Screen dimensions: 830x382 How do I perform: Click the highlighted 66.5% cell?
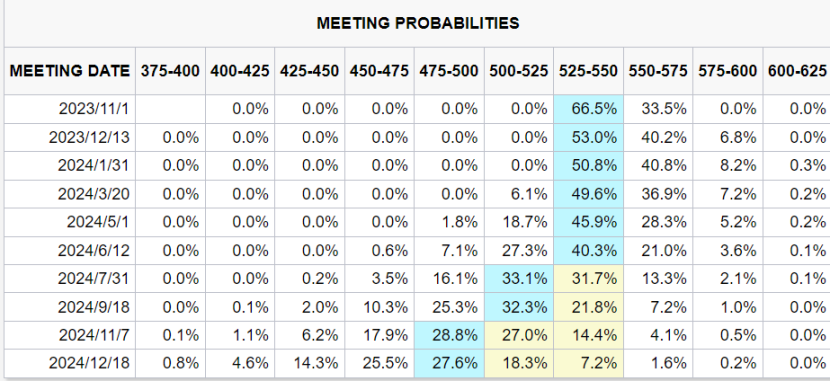[x=589, y=110]
